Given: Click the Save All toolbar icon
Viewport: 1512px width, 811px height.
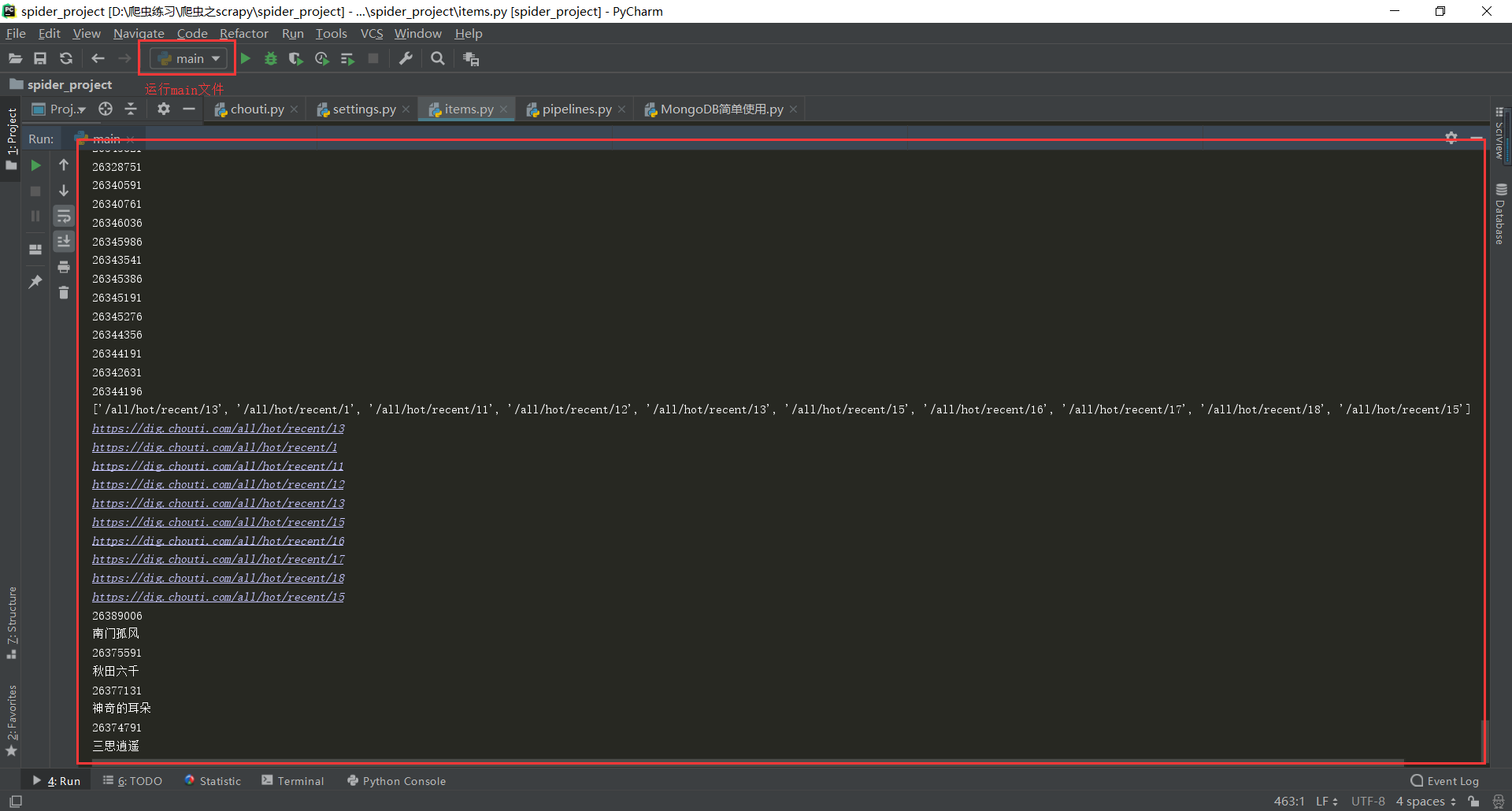Looking at the screenshot, I should (40, 58).
